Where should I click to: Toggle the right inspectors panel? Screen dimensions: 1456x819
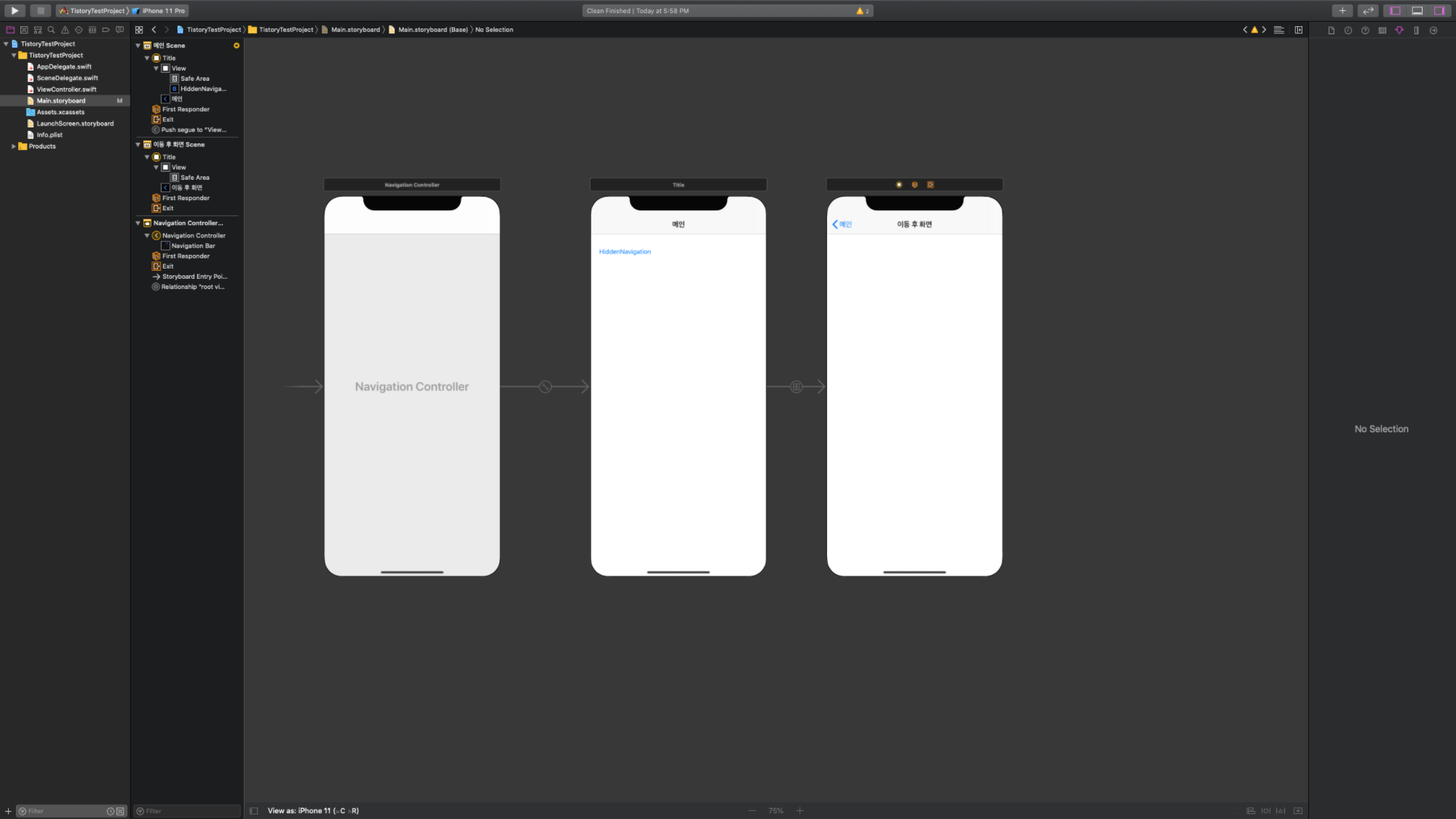[x=1439, y=11]
